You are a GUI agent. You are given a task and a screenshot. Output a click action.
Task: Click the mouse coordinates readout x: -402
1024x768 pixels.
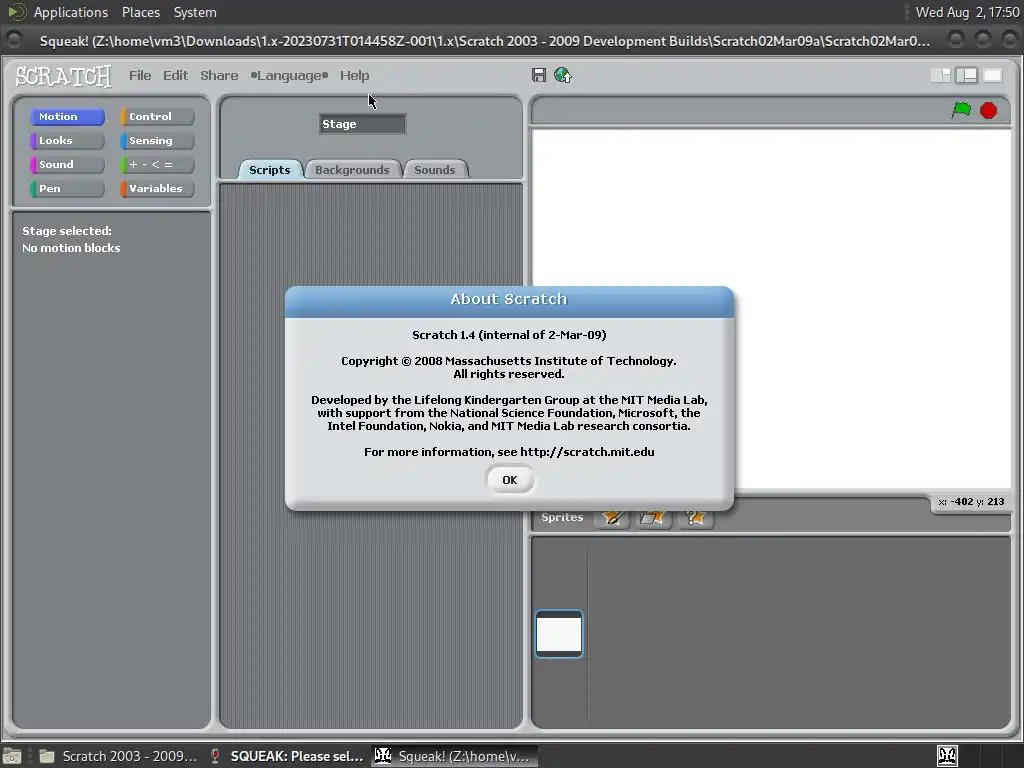971,502
